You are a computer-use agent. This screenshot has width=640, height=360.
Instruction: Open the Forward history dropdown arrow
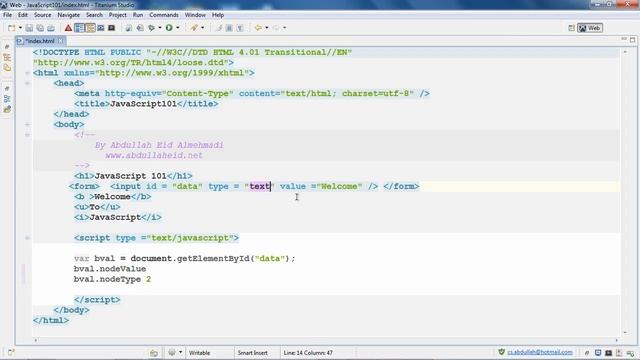284,28
